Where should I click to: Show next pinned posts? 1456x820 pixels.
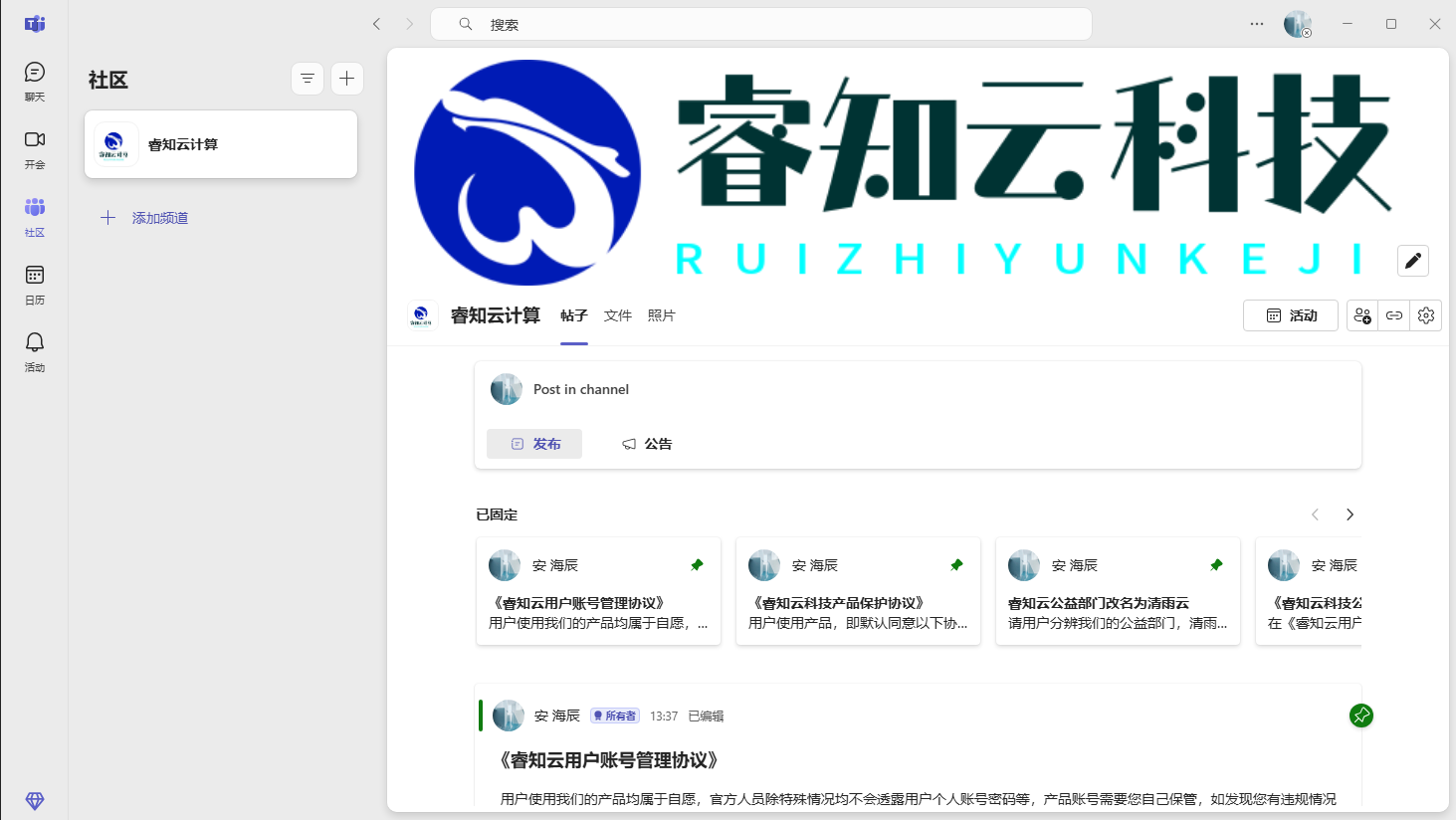pos(1350,514)
